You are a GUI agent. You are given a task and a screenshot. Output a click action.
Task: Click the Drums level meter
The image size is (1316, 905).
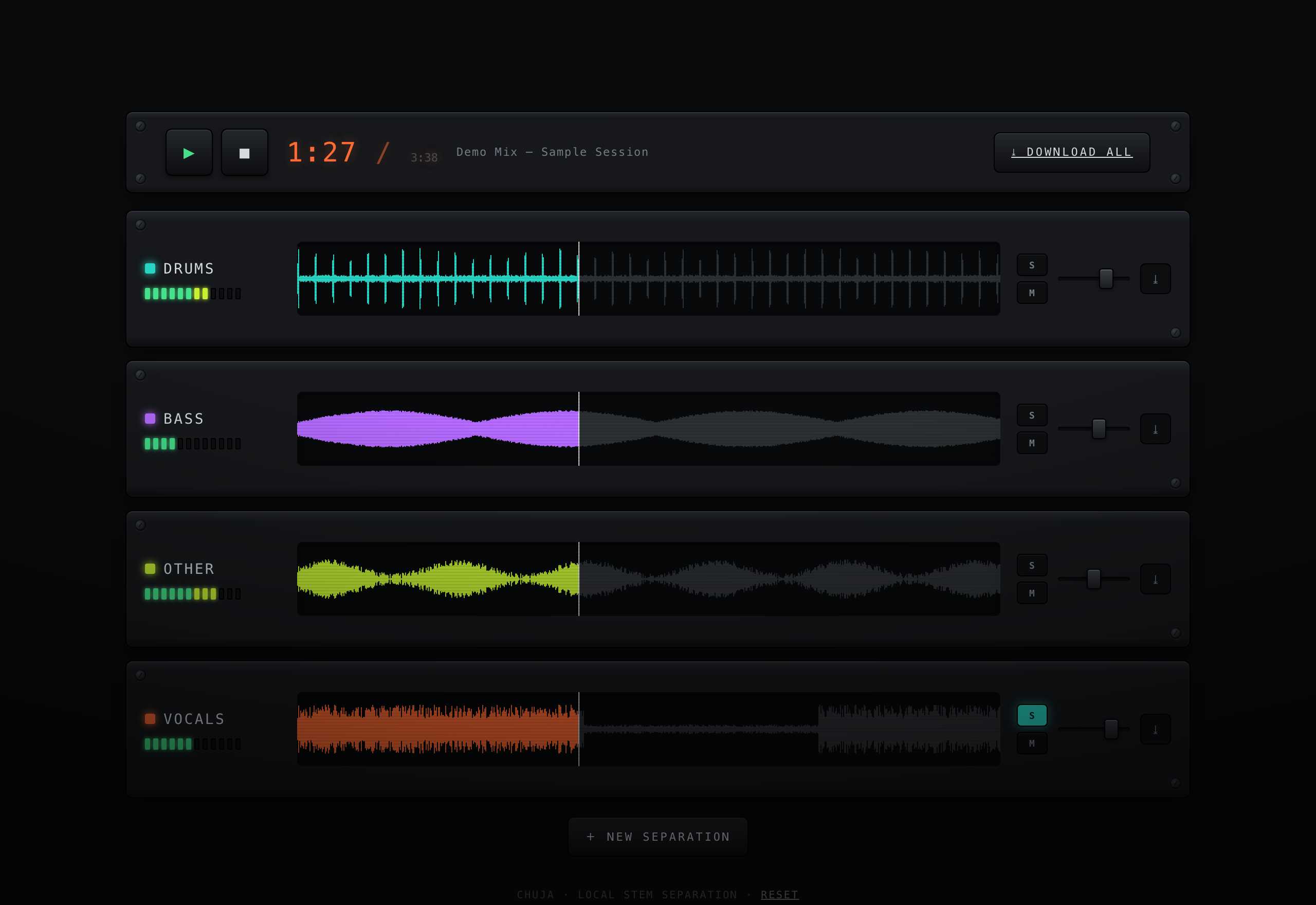(193, 294)
